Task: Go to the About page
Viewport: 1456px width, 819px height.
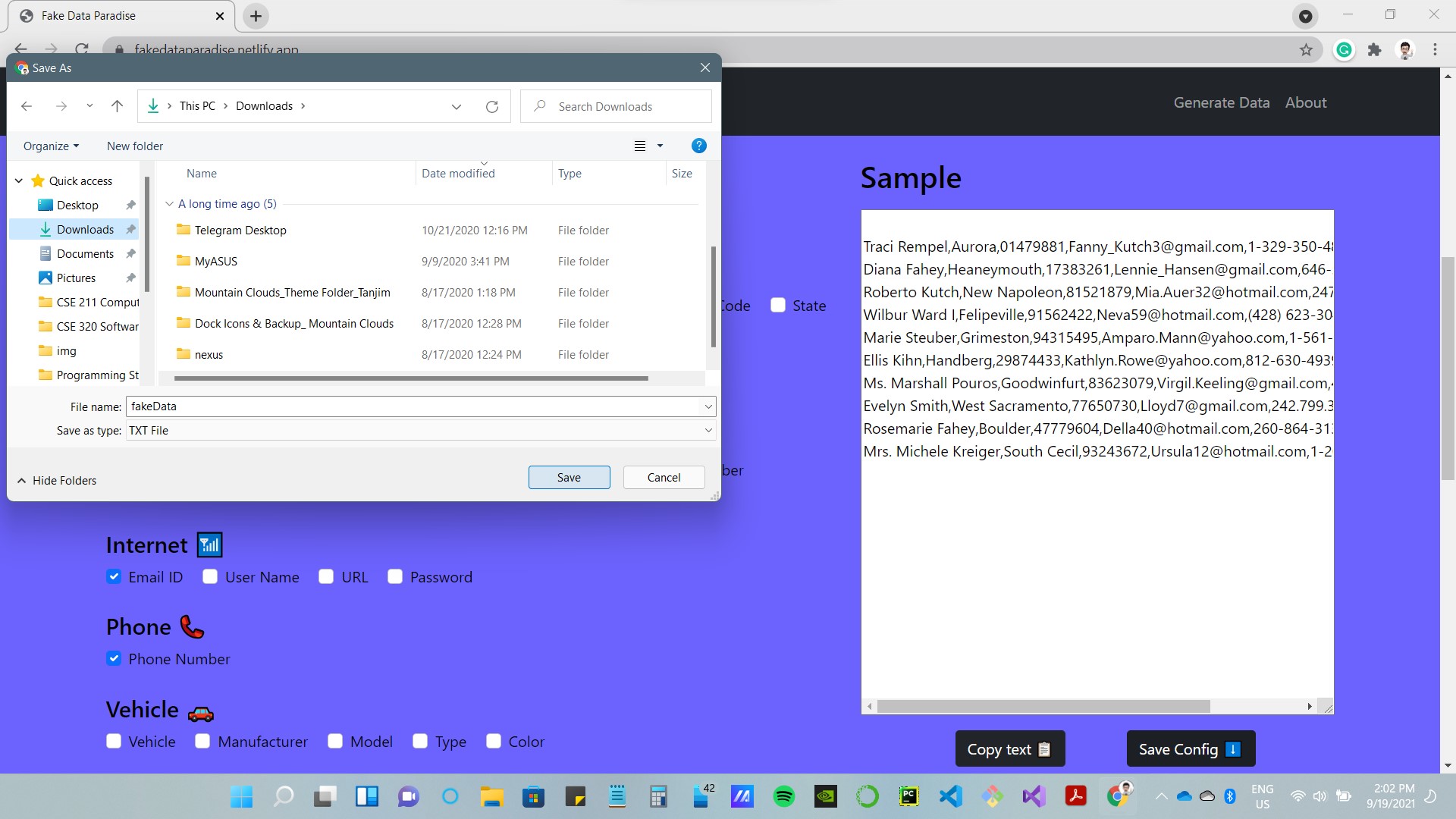Action: [1305, 102]
